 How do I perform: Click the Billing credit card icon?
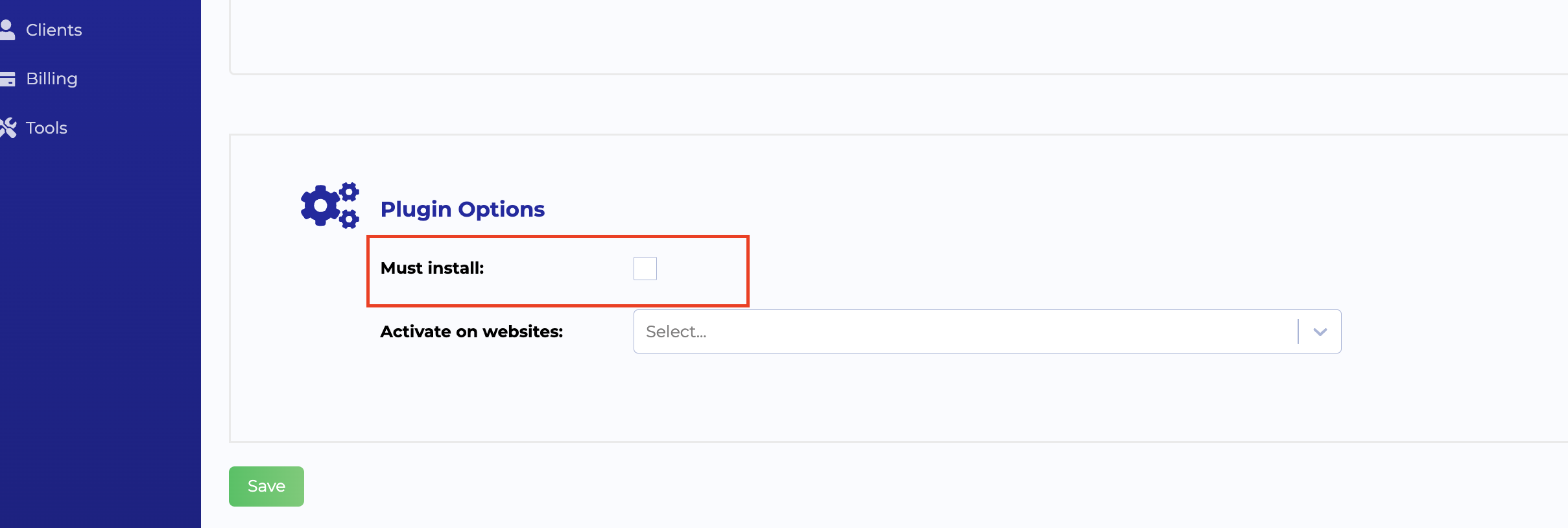pos(7,78)
